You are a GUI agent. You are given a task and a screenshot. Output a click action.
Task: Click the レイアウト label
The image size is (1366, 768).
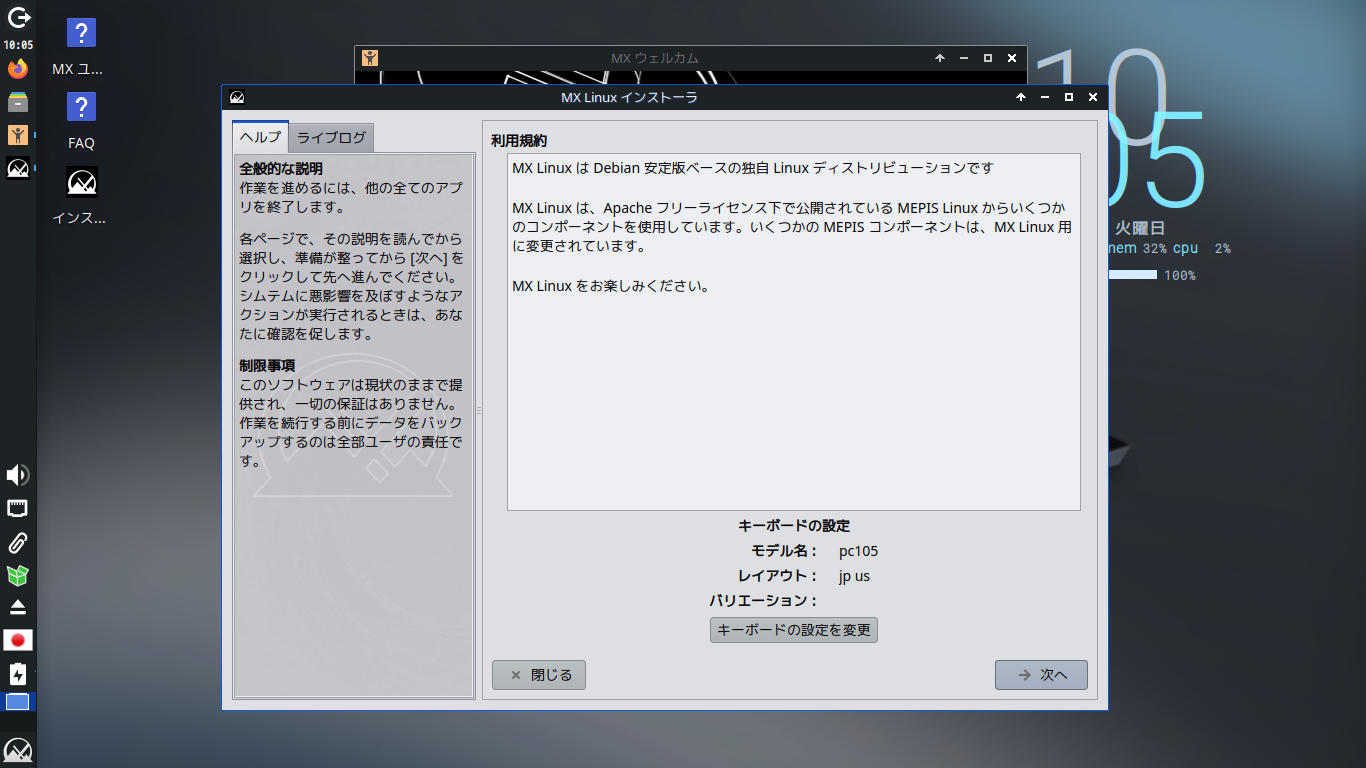coord(777,576)
